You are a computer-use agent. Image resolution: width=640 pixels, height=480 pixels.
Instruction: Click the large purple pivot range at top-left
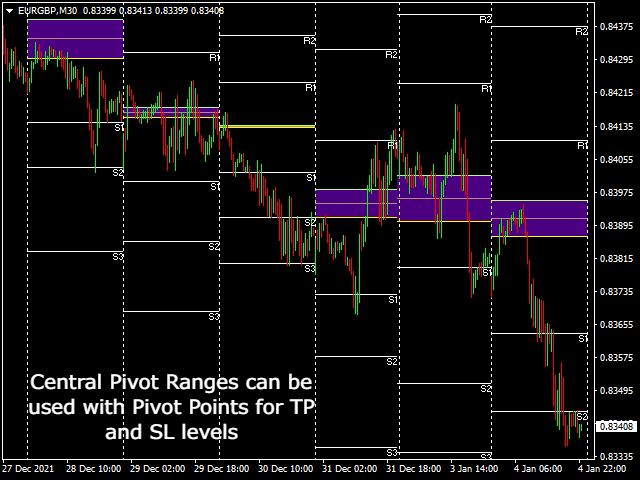pos(75,39)
